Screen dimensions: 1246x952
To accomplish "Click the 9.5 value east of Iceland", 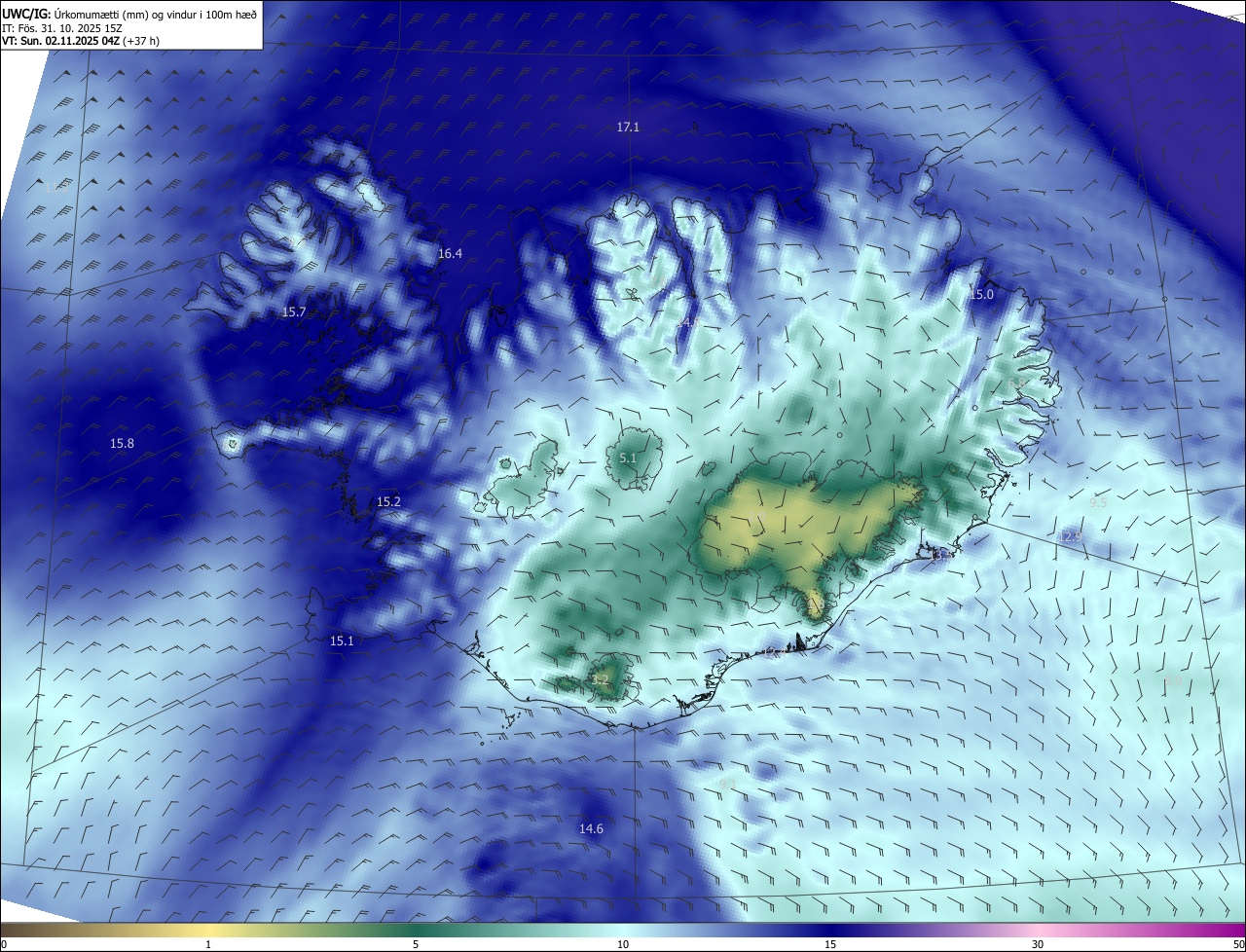I will 1098,503.
